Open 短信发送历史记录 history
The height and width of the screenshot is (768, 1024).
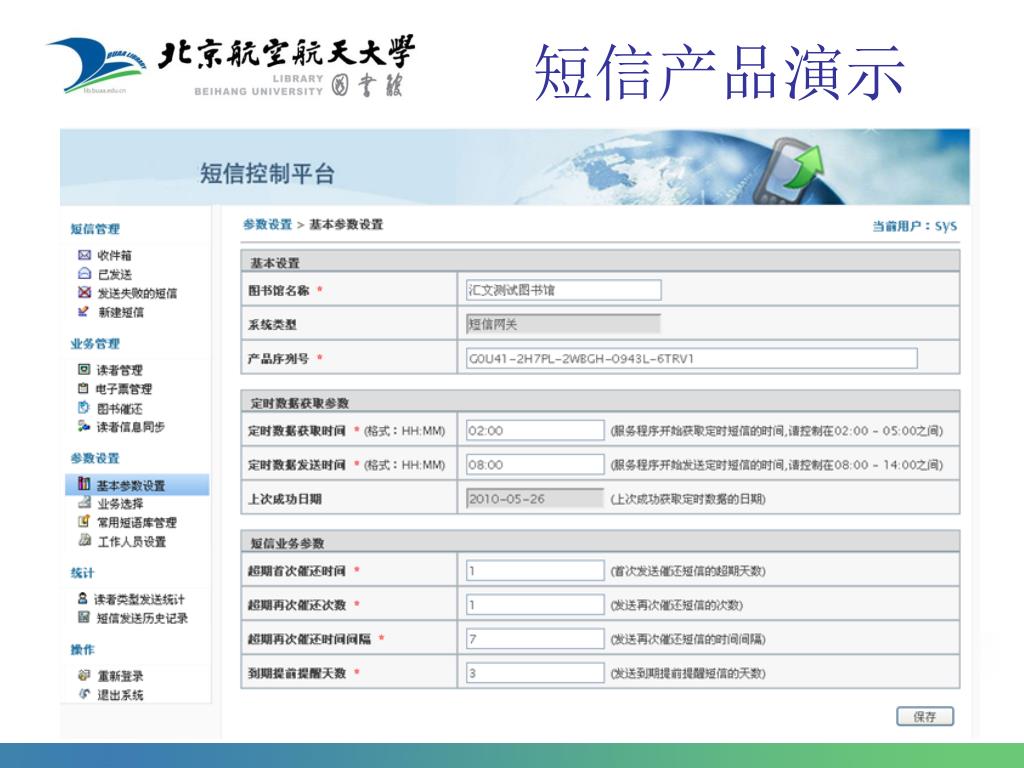click(x=142, y=618)
